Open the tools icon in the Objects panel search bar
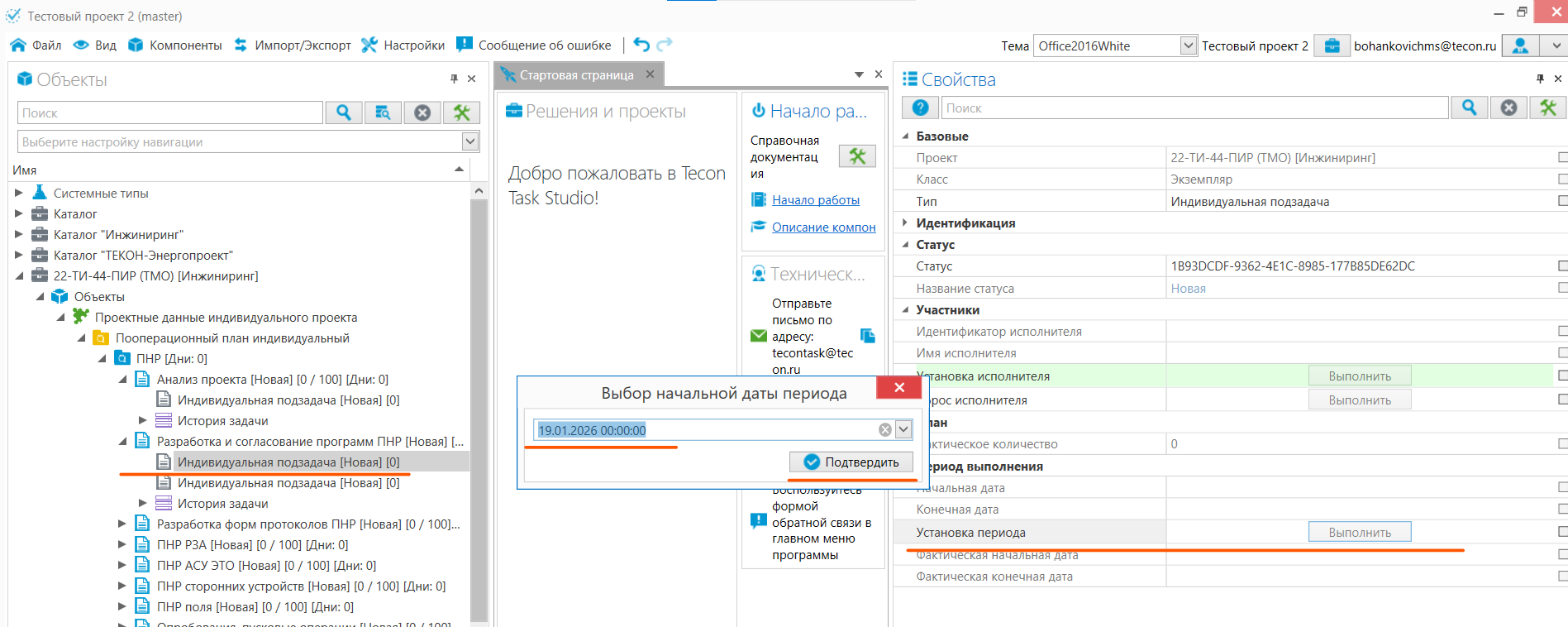Image resolution: width=1568 pixels, height=627 pixels. pyautogui.click(x=462, y=112)
